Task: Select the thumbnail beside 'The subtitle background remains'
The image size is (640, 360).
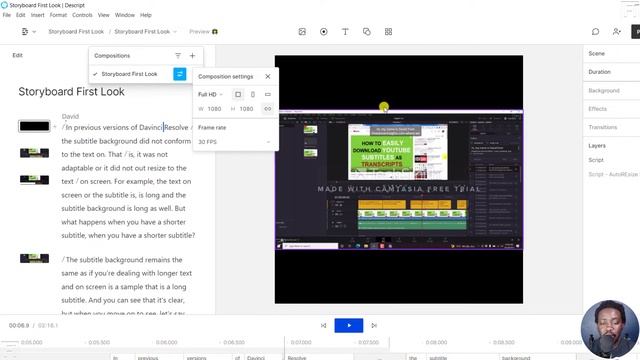Action: pyautogui.click(x=34, y=258)
